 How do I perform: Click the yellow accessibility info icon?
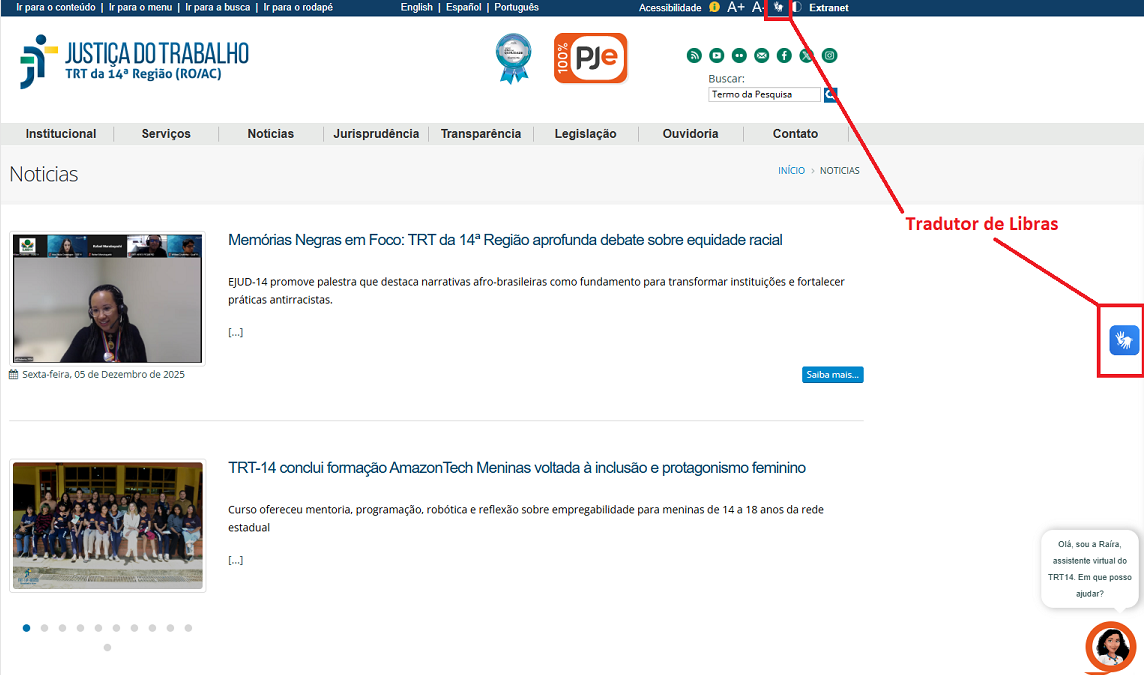(714, 7)
